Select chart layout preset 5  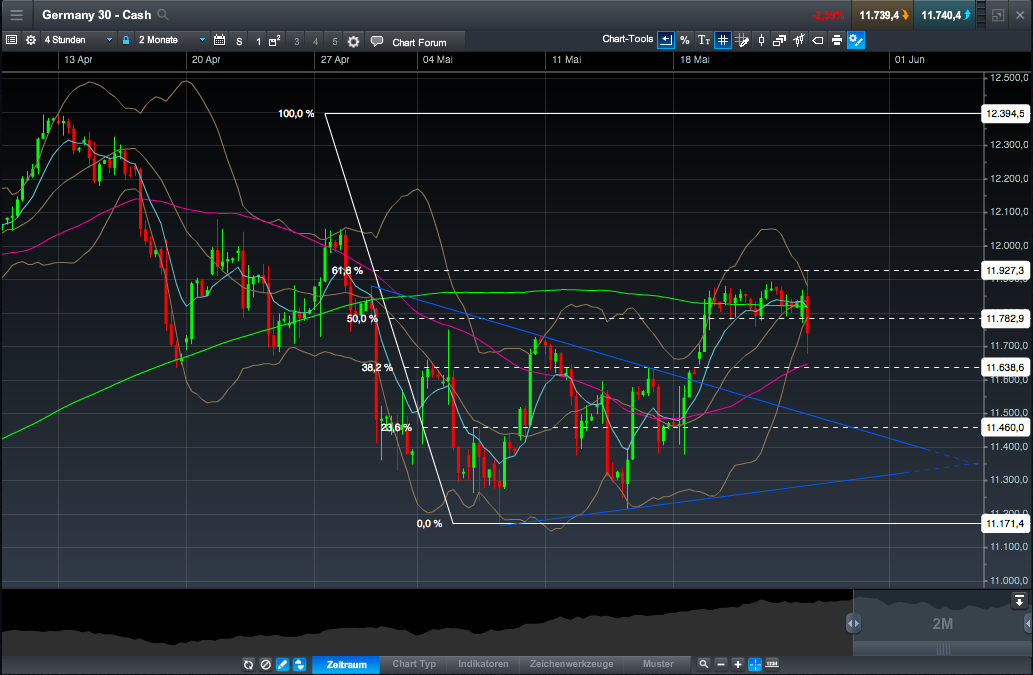[x=335, y=41]
